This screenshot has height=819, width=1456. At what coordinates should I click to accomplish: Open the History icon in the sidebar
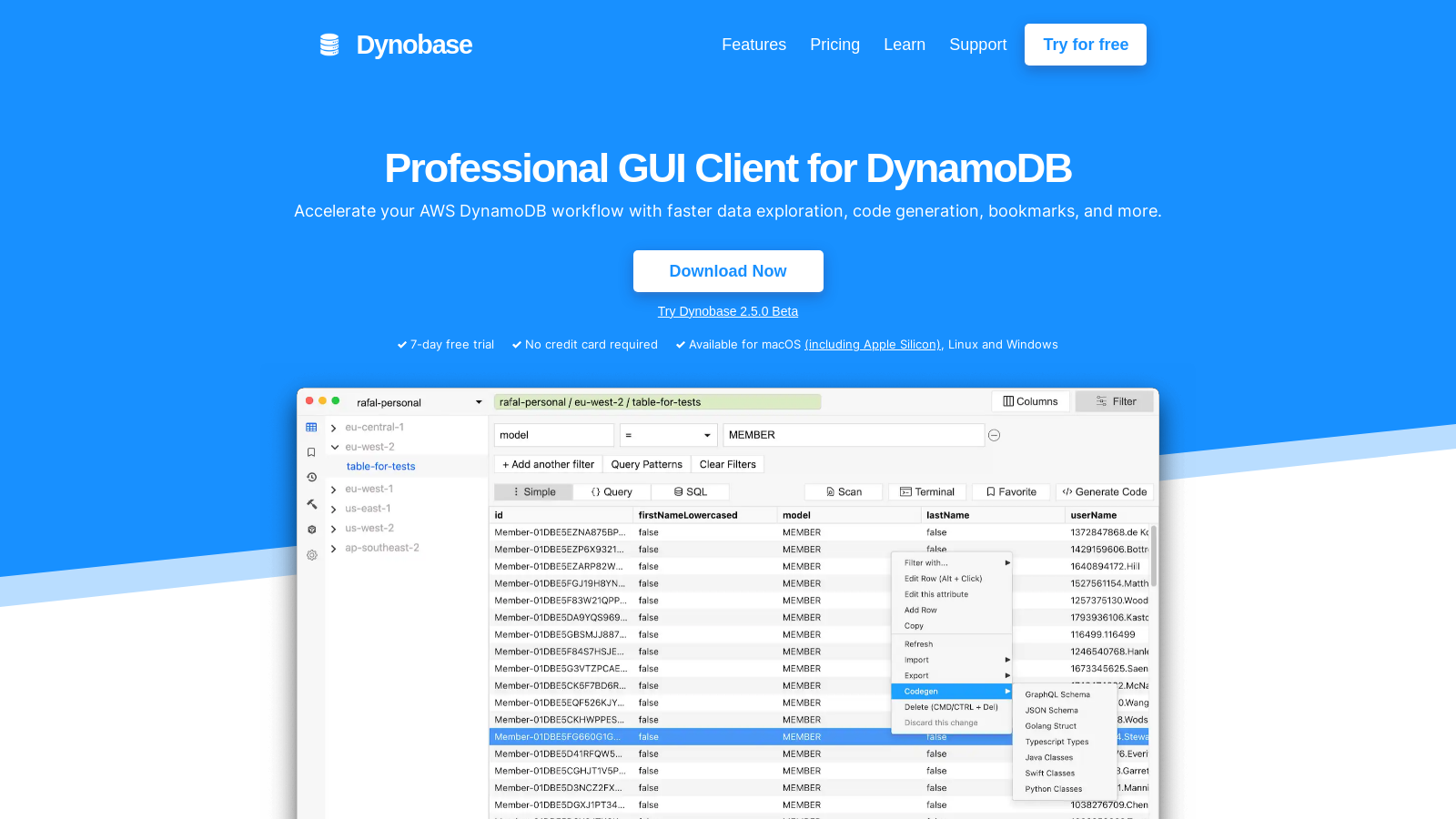pyautogui.click(x=311, y=476)
